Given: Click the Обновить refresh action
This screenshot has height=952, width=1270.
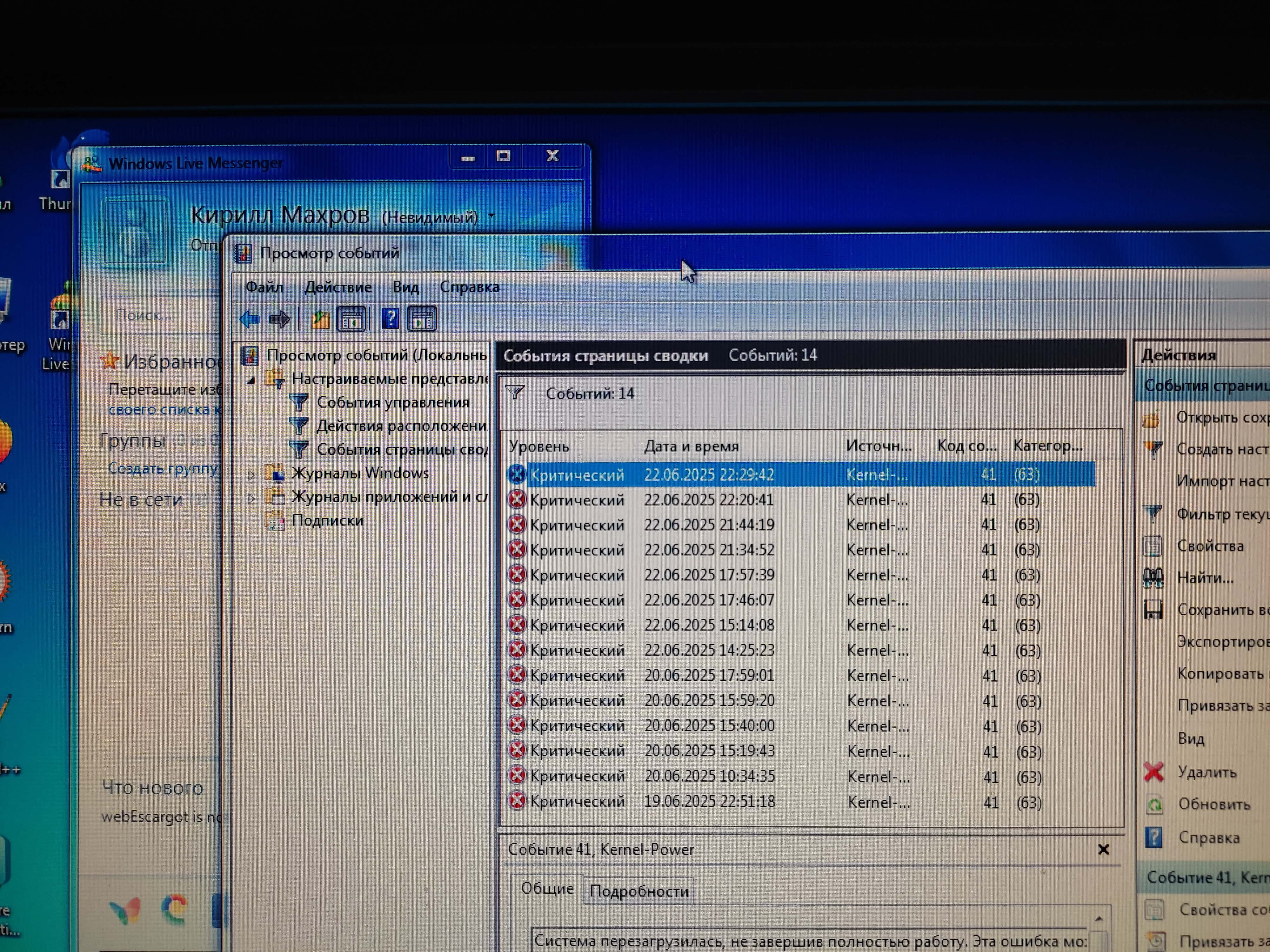Looking at the screenshot, I should click(x=1214, y=804).
